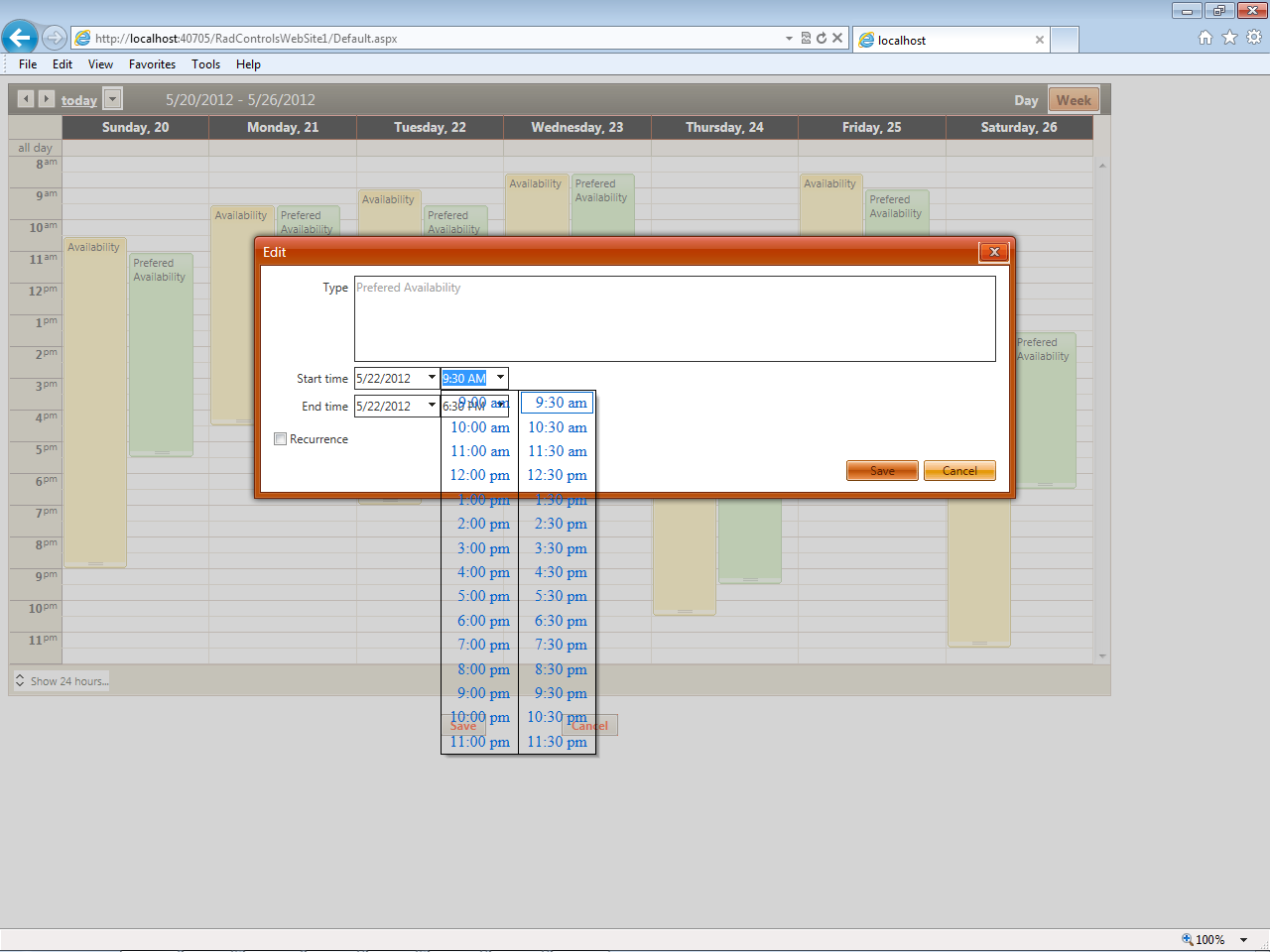This screenshot has width=1270, height=952.
Task: Open the End time date dropdown
Action: pos(432,406)
